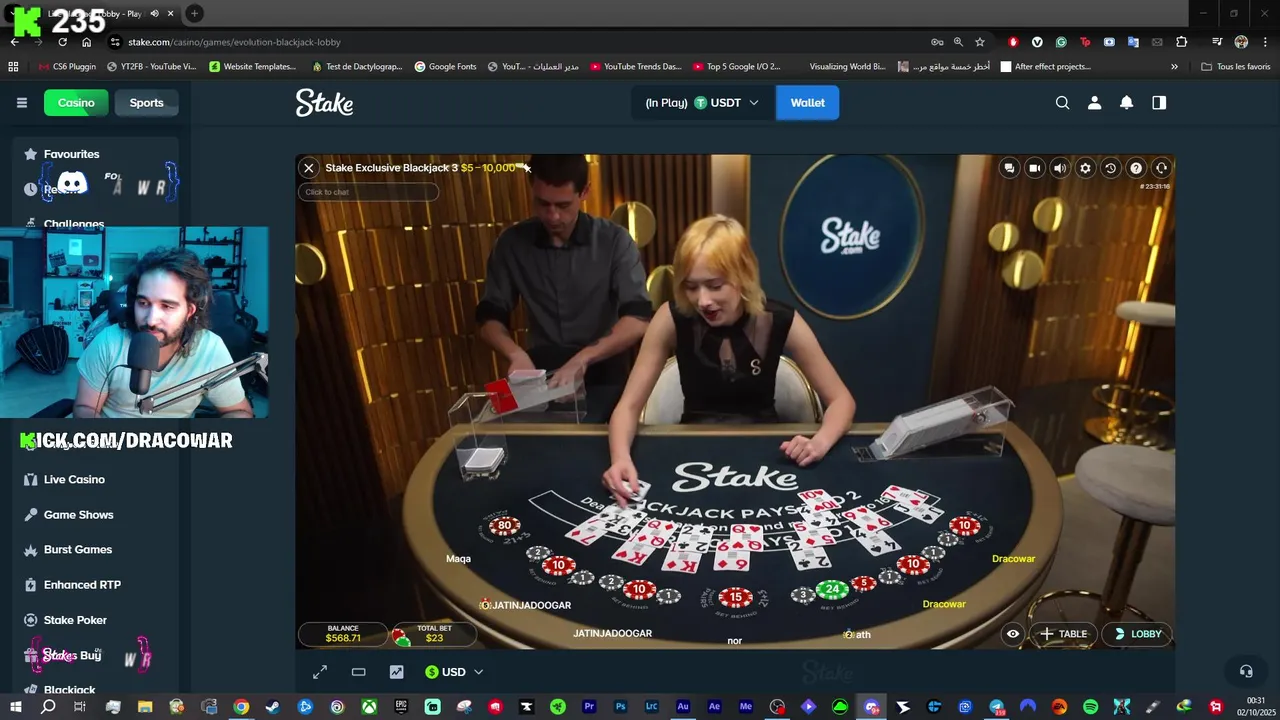Open Spotify from the taskbar
Screen dimensions: 1280x720
1090,707
